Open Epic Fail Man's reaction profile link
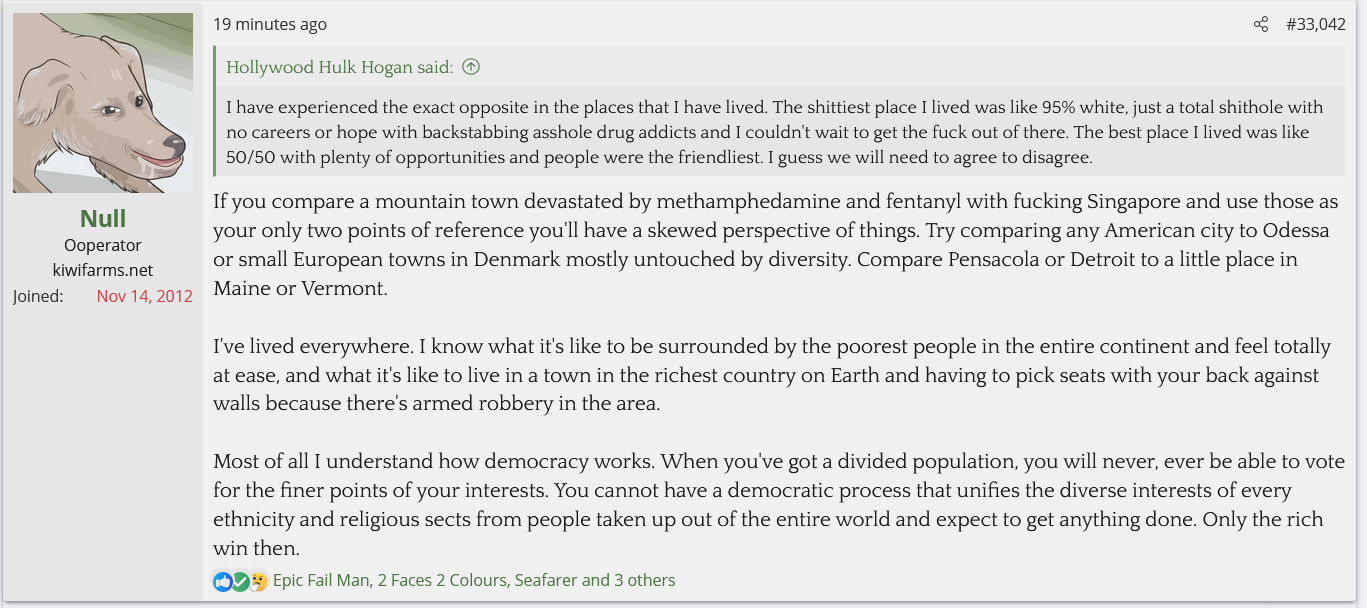This screenshot has height=608, width=1367. [x=321, y=580]
